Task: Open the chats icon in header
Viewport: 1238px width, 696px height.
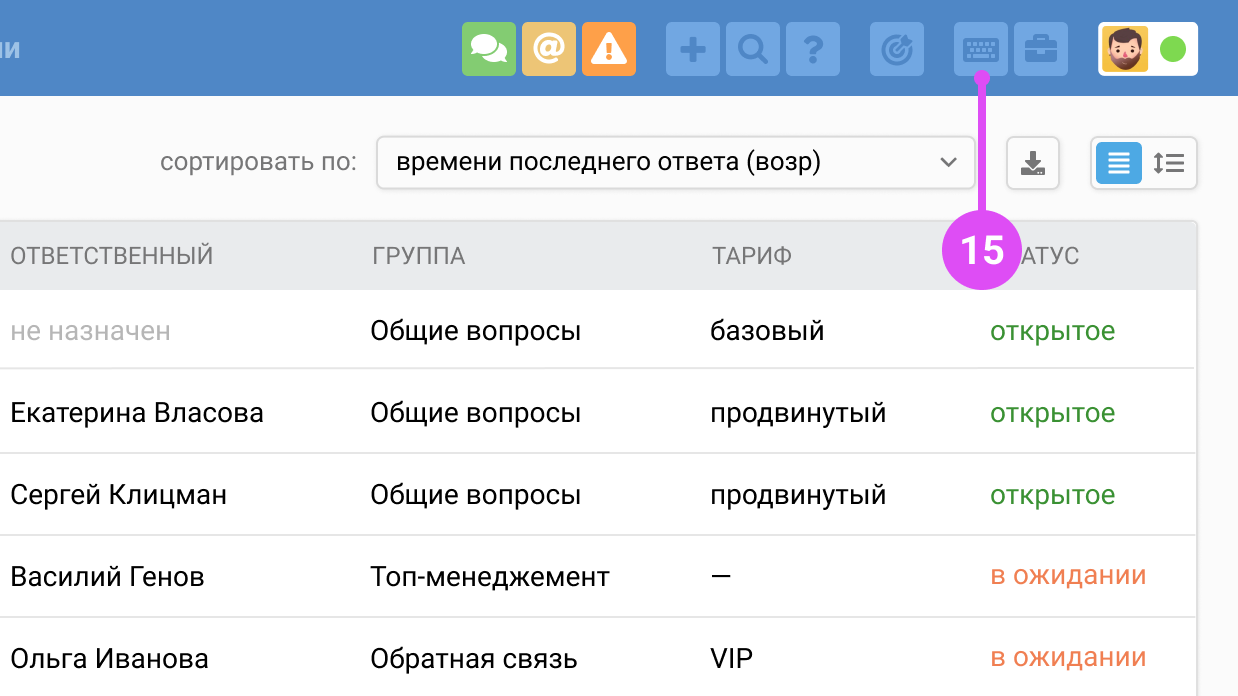Action: [488, 49]
